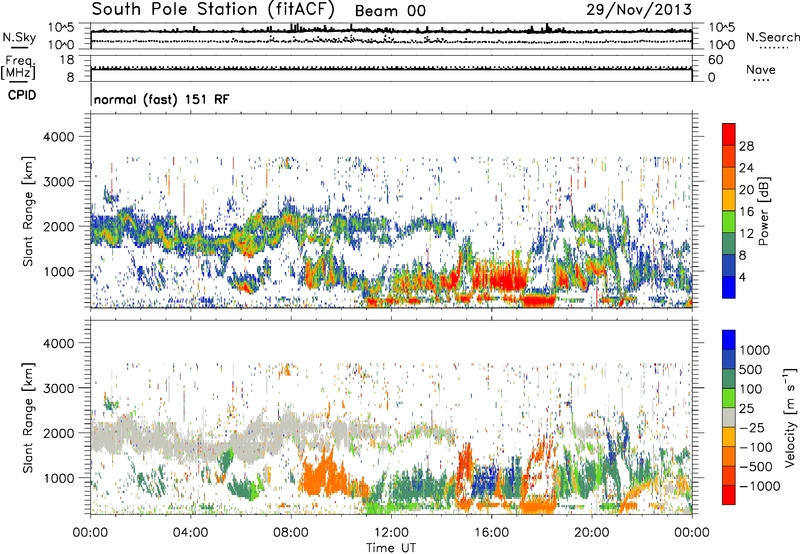Click the "N.Search" legend label
Viewport: 800px width, 554px height.
(772, 37)
